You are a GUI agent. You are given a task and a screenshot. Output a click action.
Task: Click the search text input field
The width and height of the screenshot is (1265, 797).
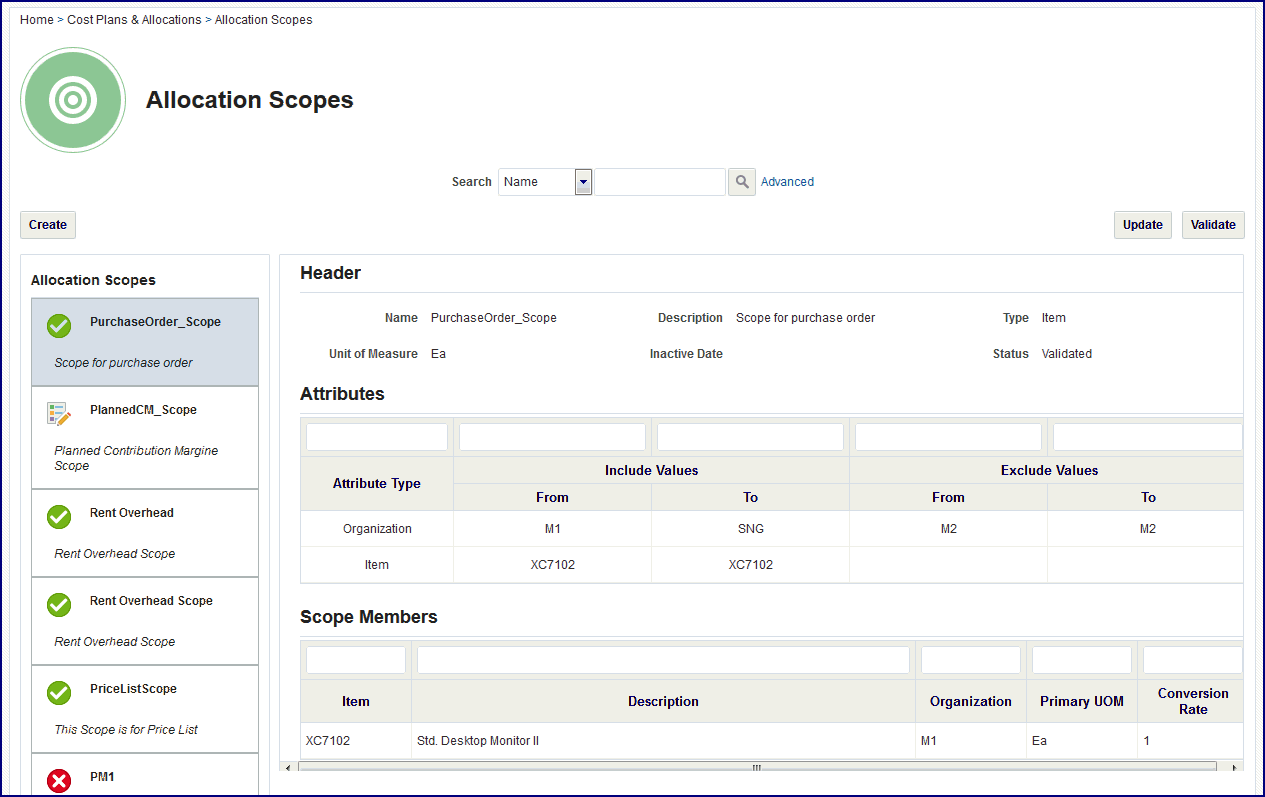pyautogui.click(x=660, y=182)
